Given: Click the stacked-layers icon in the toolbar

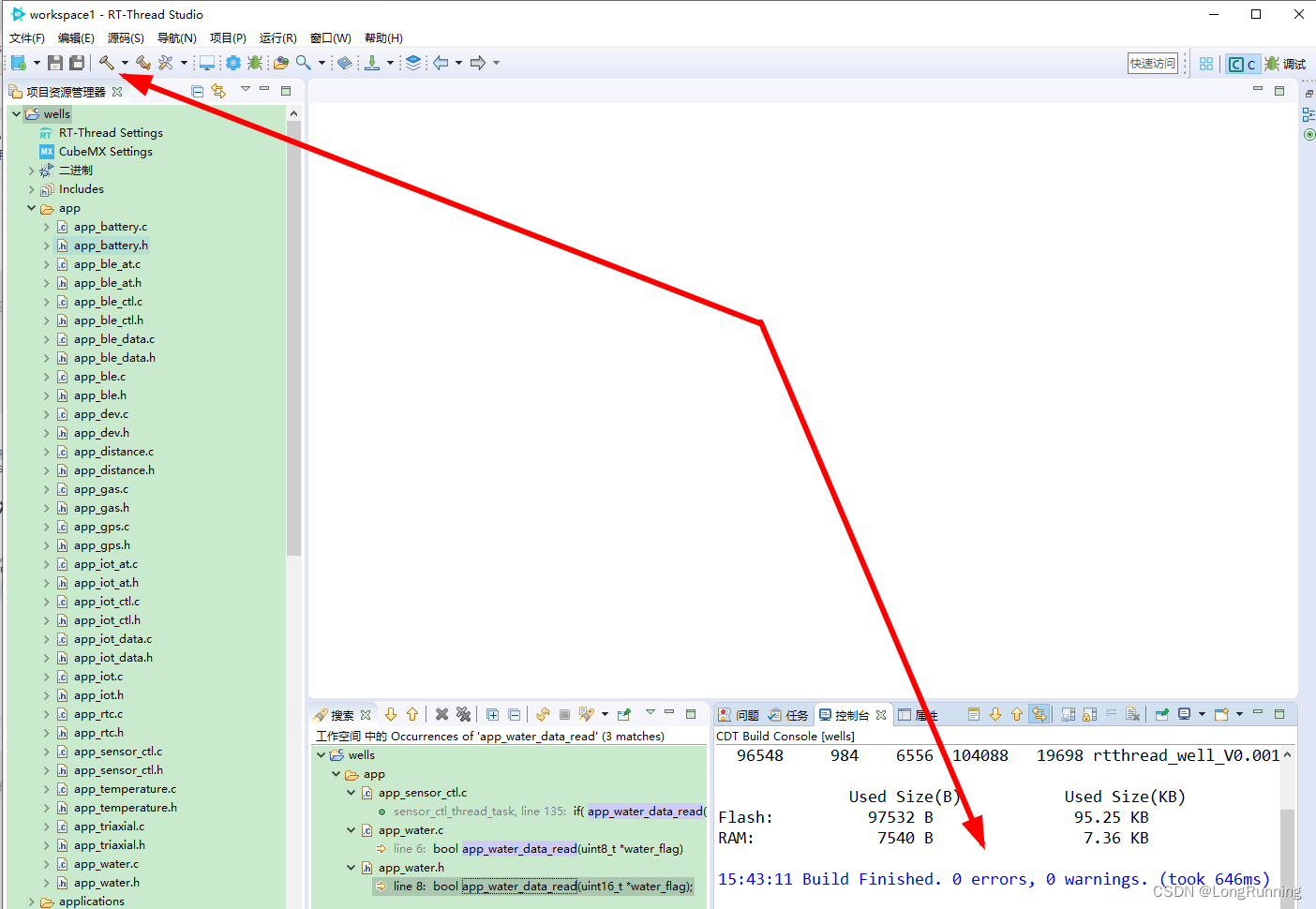Looking at the screenshot, I should pyautogui.click(x=413, y=63).
